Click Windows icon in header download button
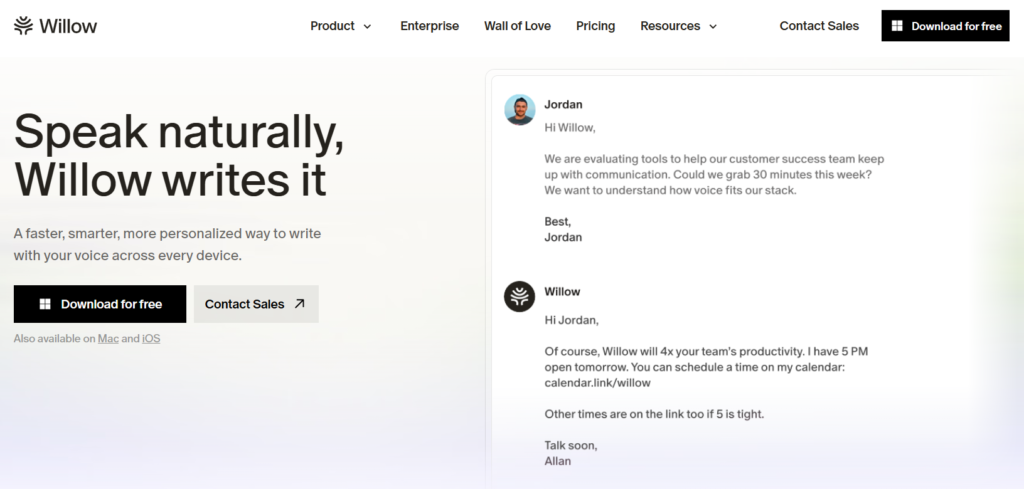The image size is (1024, 489). point(897,26)
